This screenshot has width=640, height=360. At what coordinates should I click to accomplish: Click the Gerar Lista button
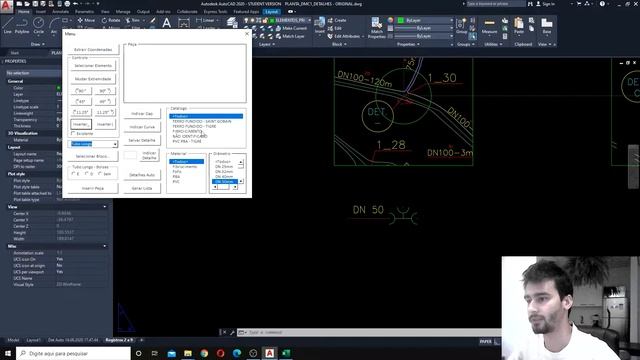click(142, 188)
